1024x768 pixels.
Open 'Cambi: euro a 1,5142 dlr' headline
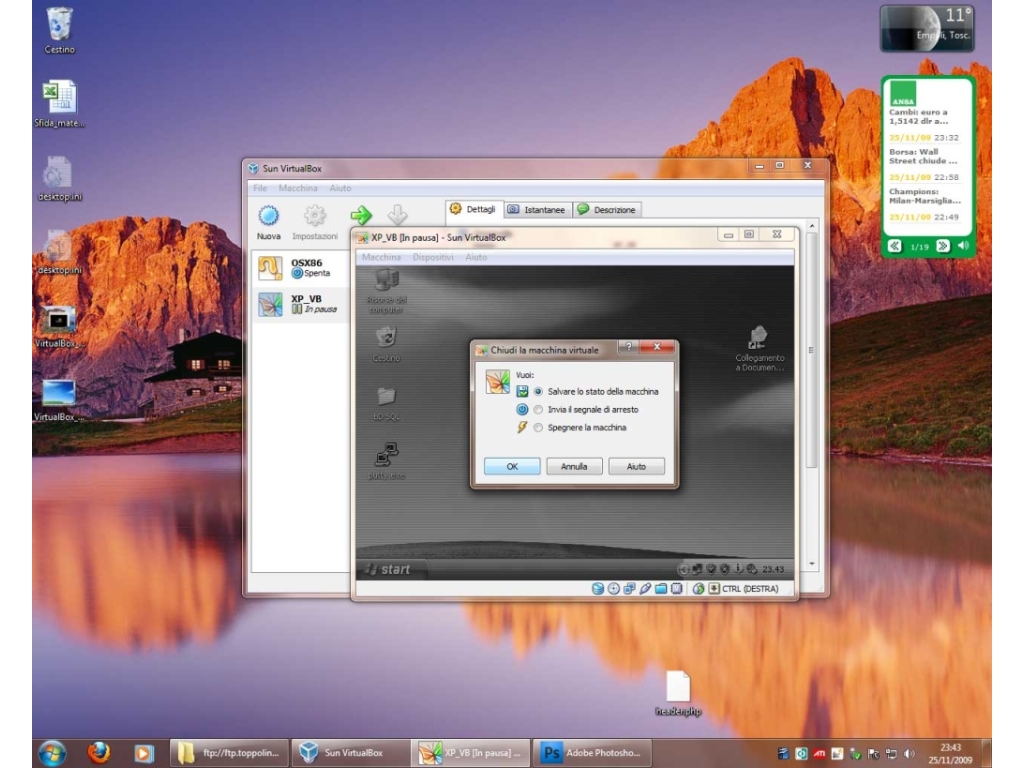[x=918, y=117]
